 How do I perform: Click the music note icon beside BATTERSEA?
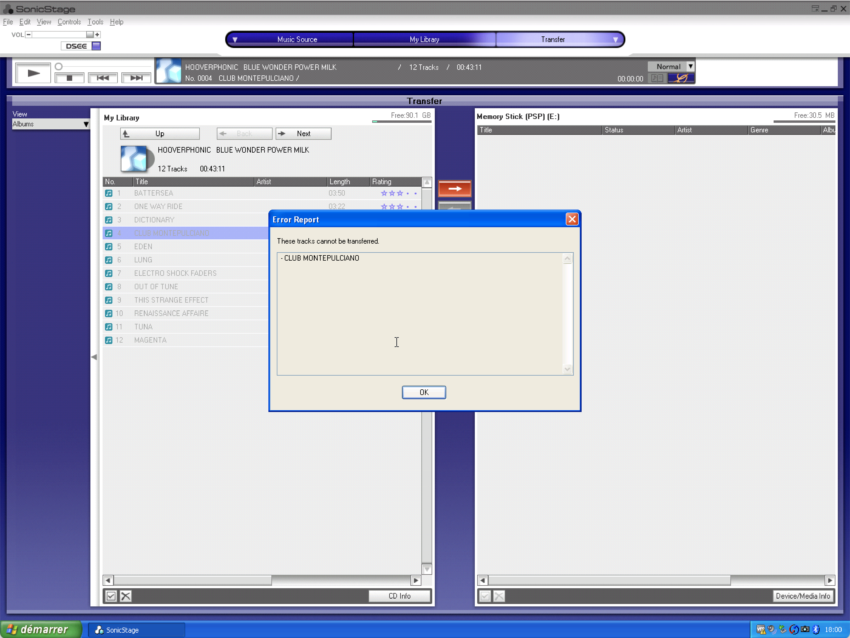click(x=109, y=193)
